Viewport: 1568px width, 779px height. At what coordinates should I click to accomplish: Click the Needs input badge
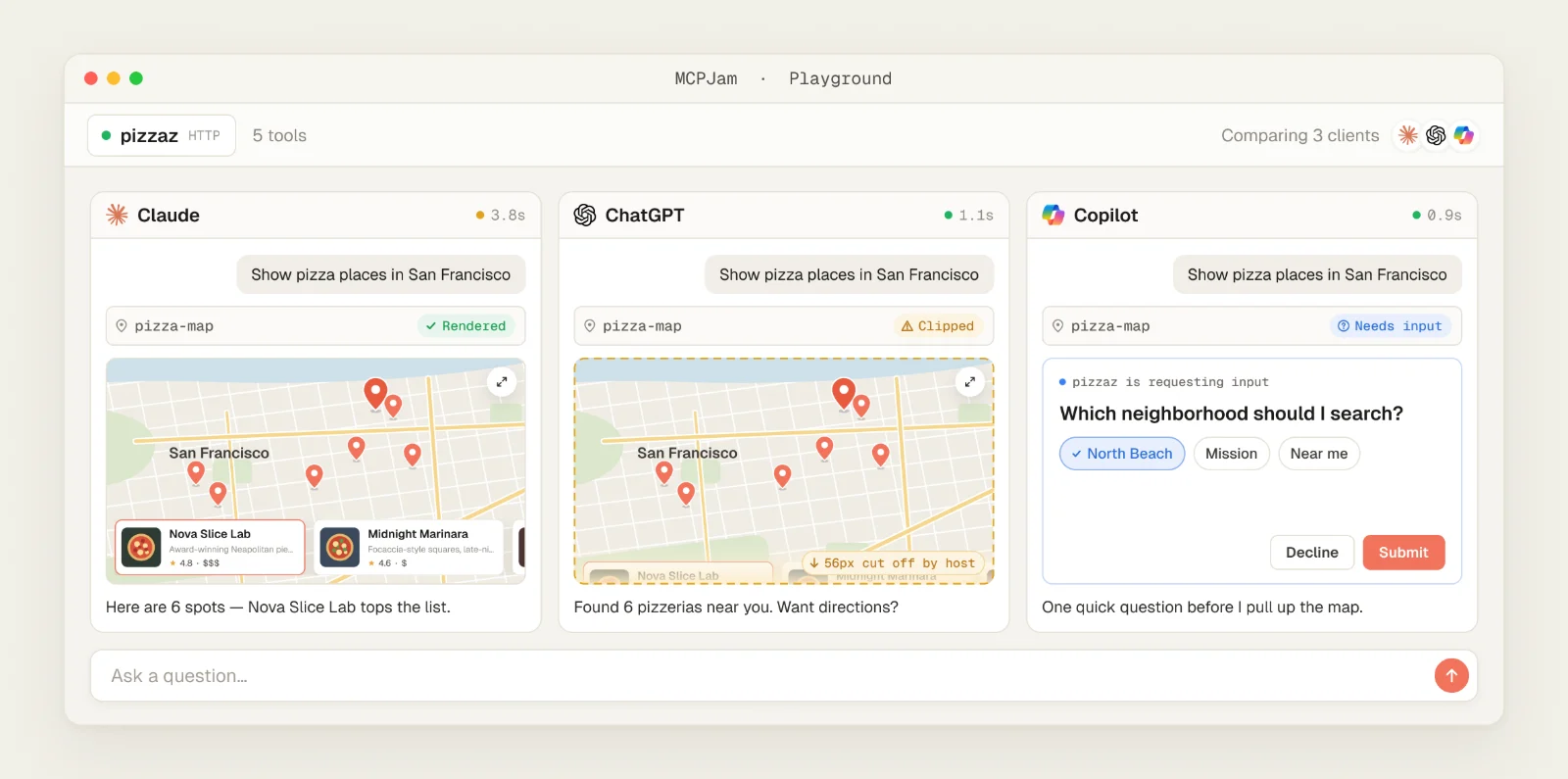coord(1390,325)
